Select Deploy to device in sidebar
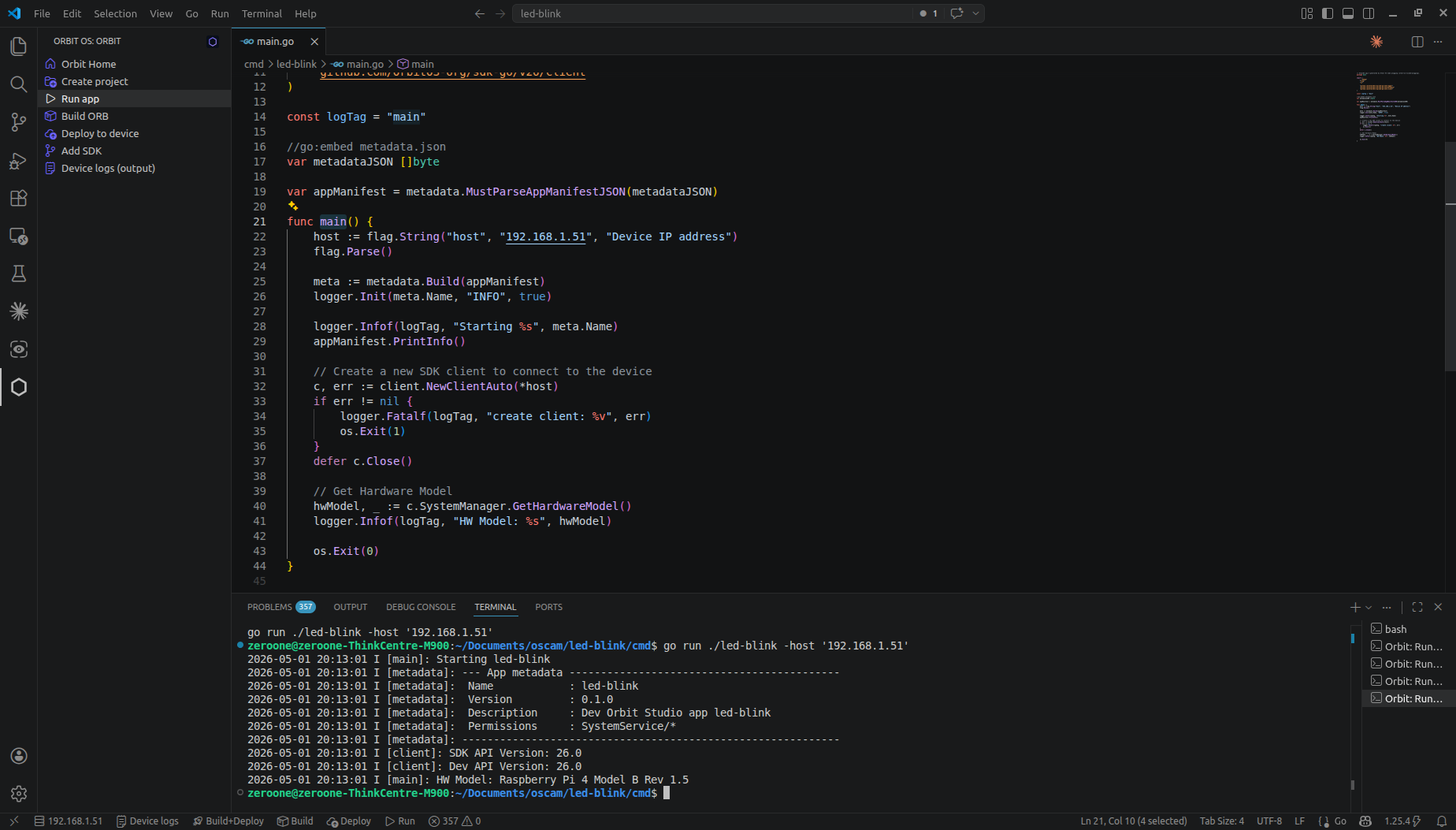1456x830 pixels. [134, 133]
